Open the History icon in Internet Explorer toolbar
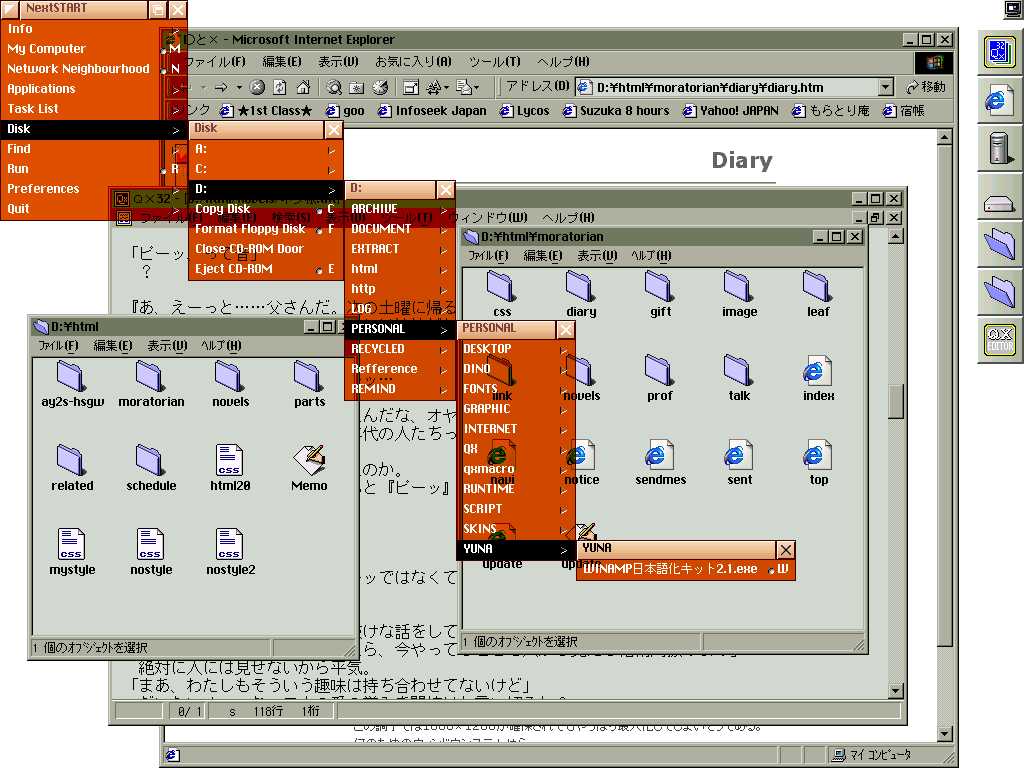This screenshot has width=1024, height=768. pos(380,87)
